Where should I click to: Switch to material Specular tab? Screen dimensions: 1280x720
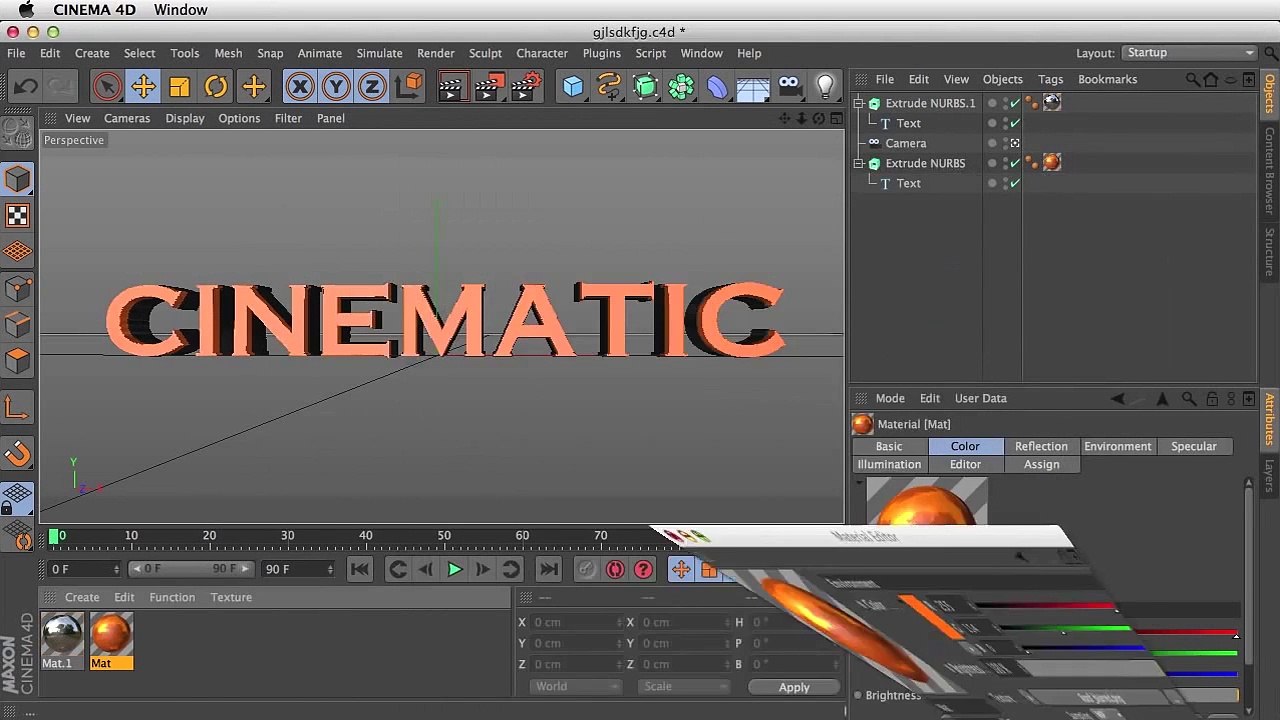click(x=1194, y=446)
